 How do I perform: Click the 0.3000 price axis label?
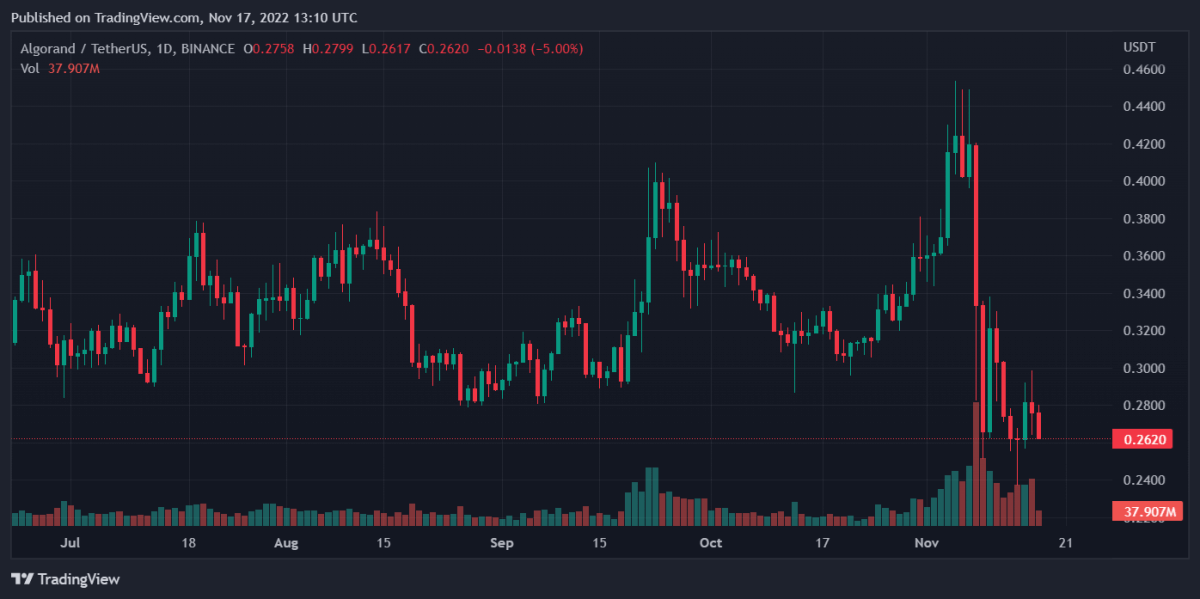[1141, 369]
